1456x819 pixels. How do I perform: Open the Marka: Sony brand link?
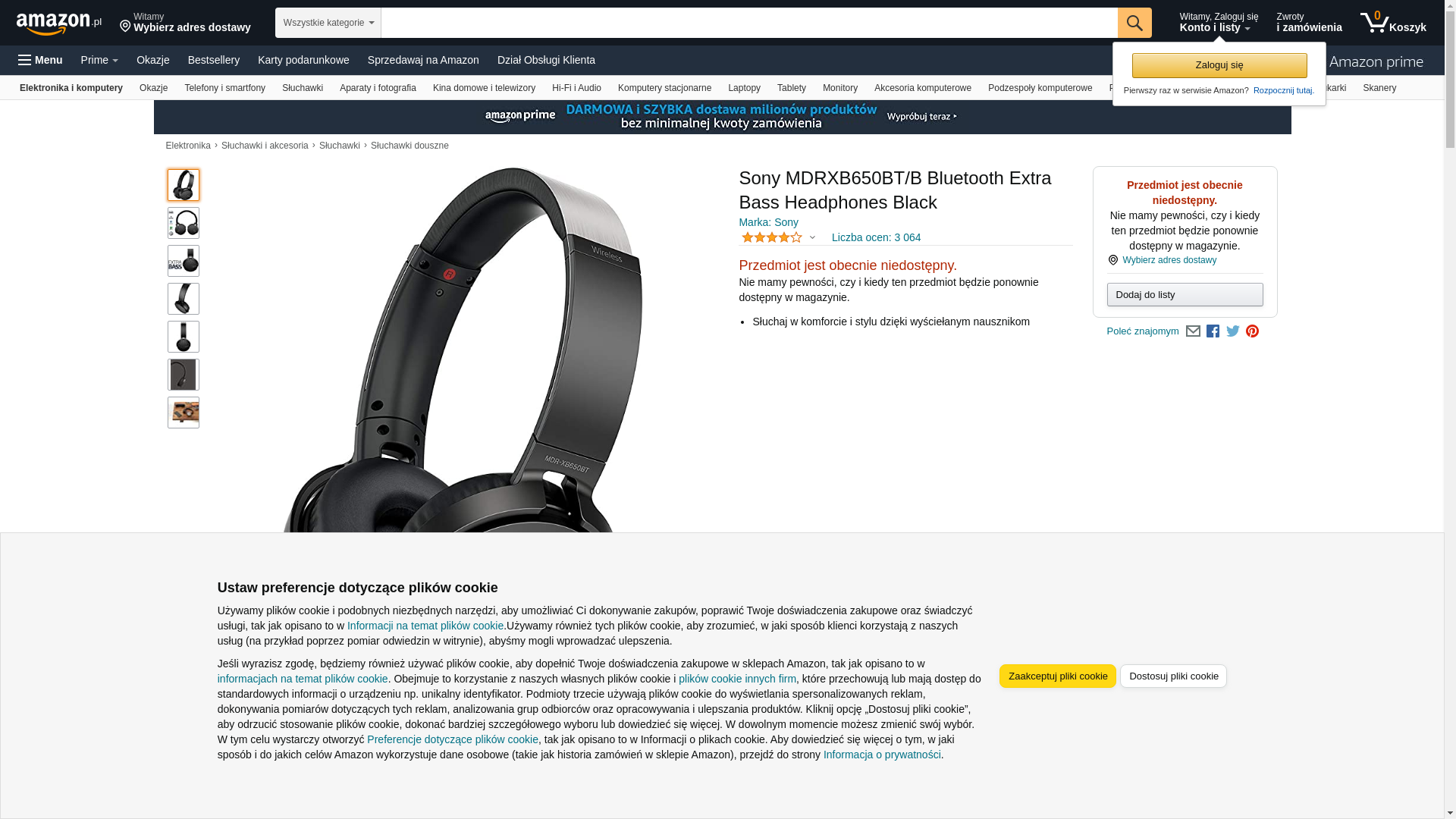[x=768, y=222]
